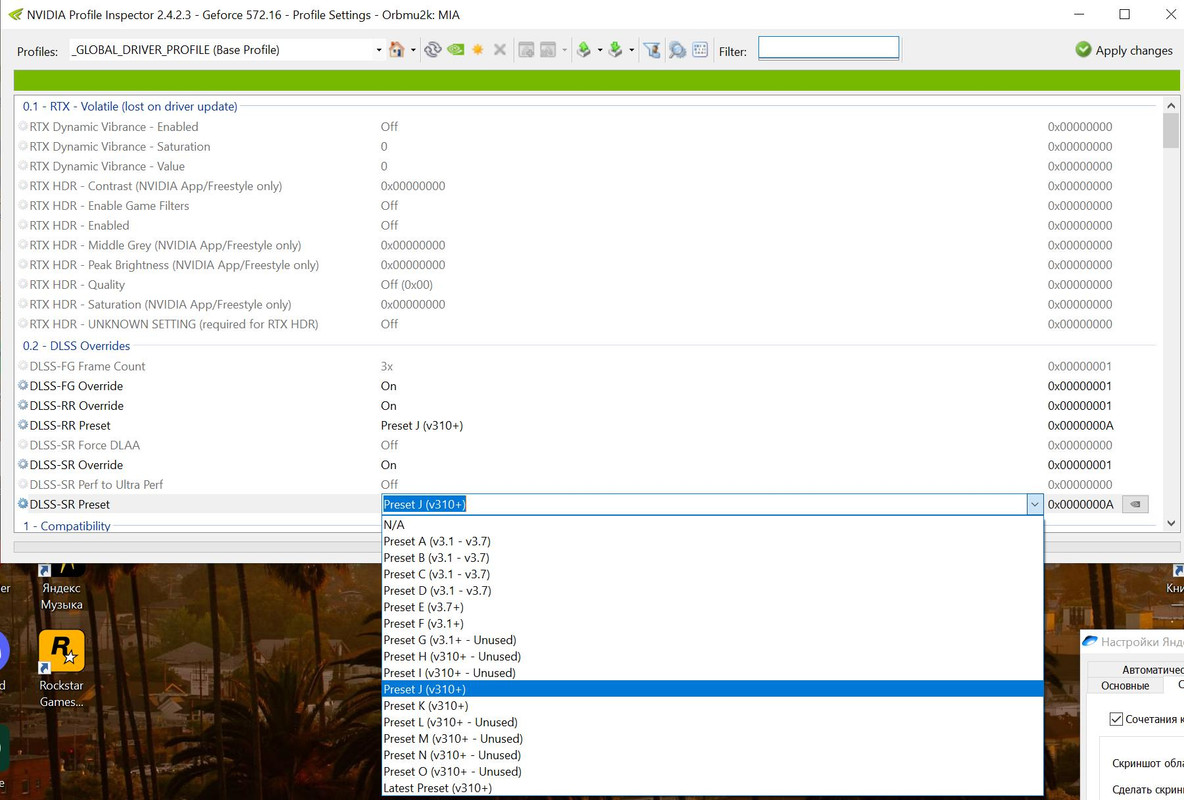
Task: Click the gear icon of DLSS-SR Override row
Action: click(x=23, y=465)
